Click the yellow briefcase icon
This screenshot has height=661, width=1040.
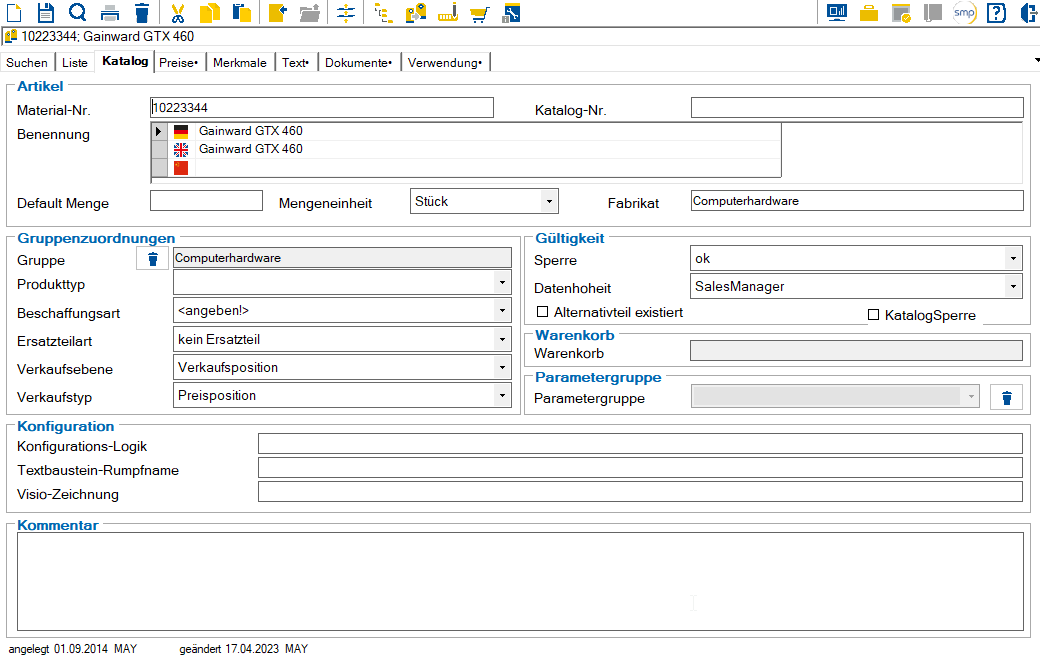point(869,13)
